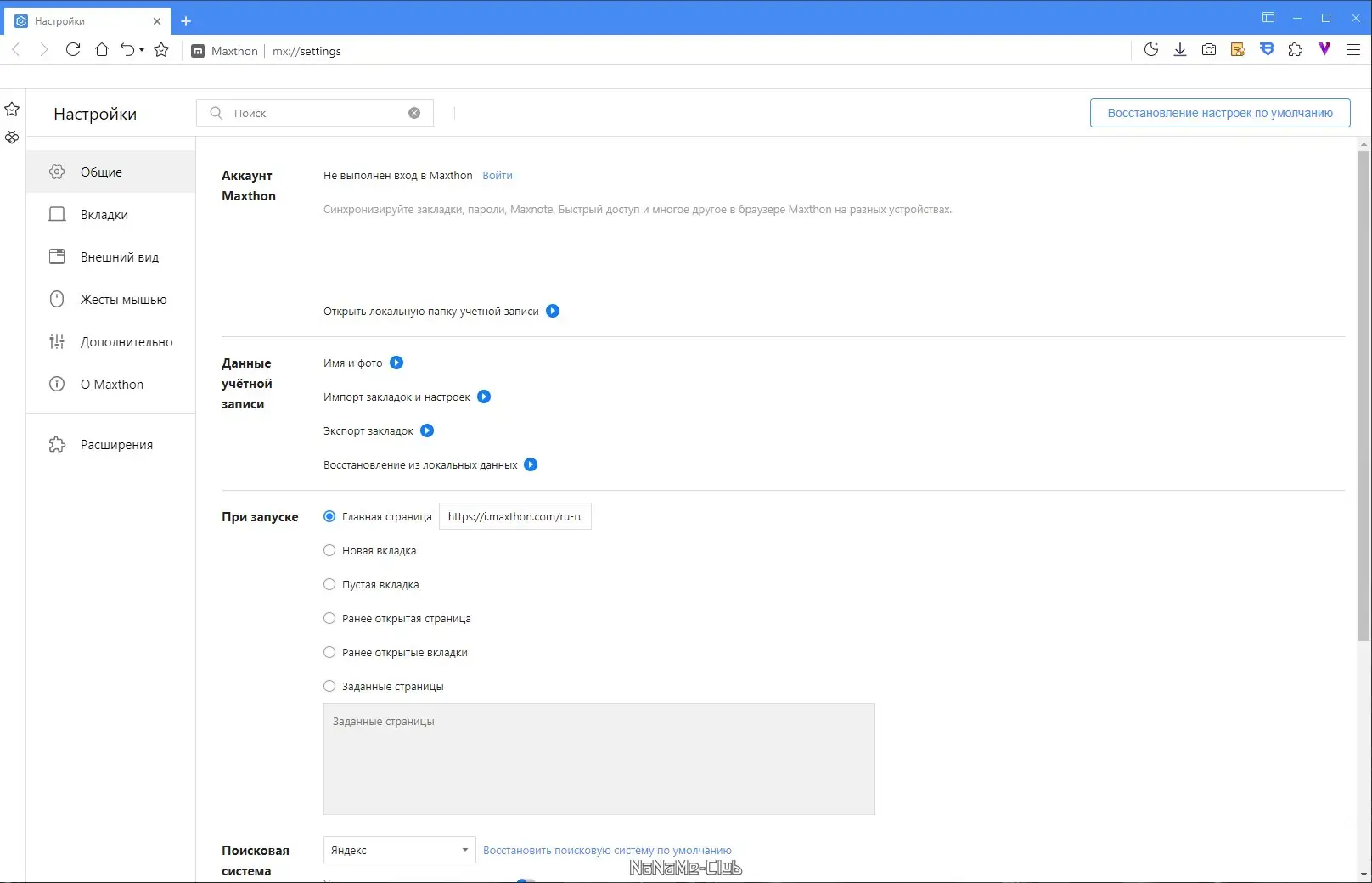Click the clover icon in the left sidebar
1372x883 pixels.
tap(12, 138)
